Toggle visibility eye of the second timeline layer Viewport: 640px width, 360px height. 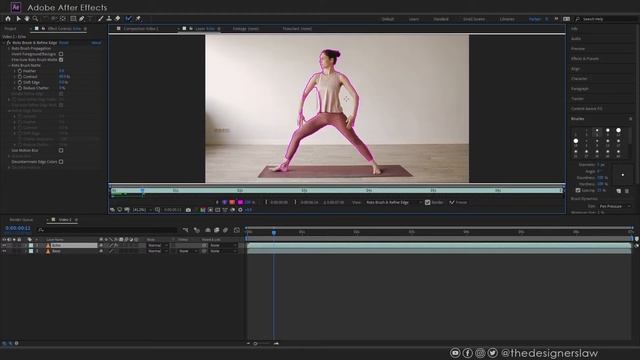[x=4, y=251]
